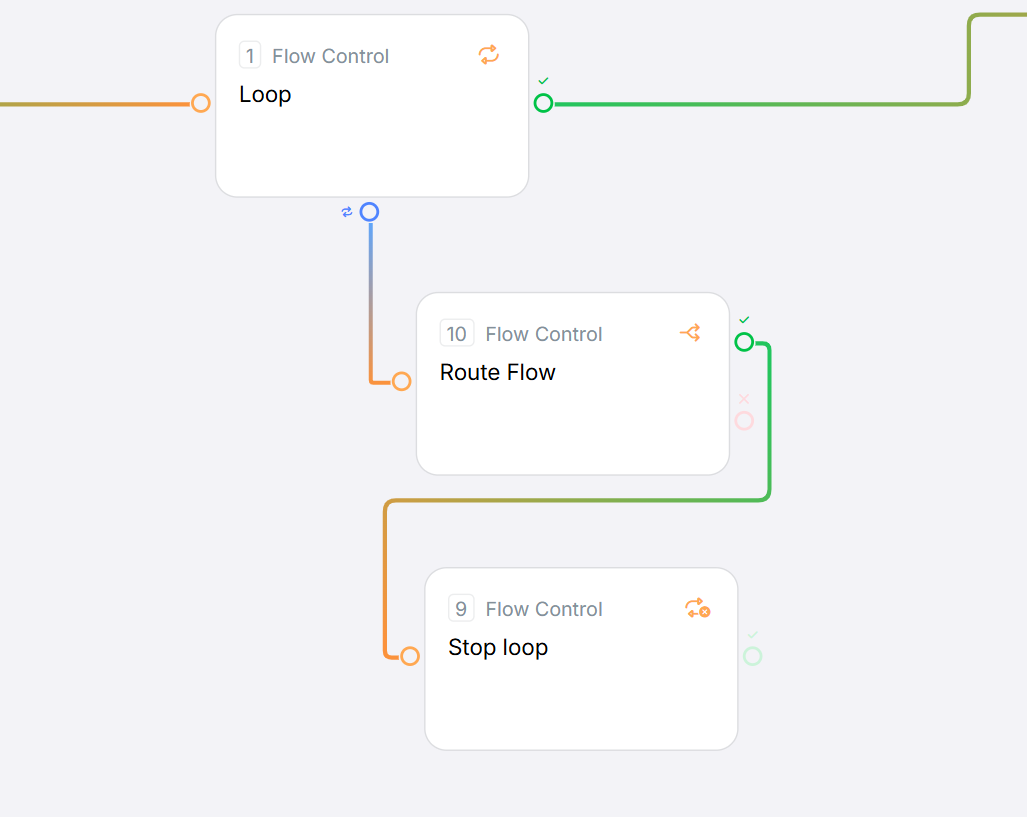Viewport: 1027px width, 817px height.
Task: Select the blue loop-body port under Loop node
Action: pos(369,212)
